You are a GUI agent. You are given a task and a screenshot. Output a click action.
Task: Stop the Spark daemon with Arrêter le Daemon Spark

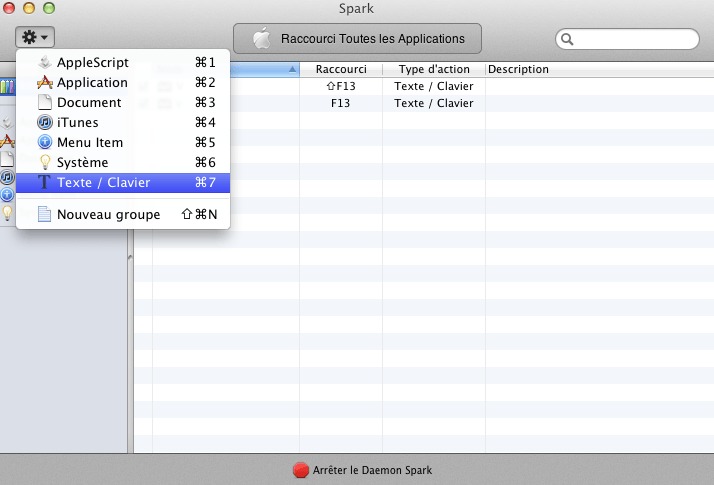click(x=362, y=470)
